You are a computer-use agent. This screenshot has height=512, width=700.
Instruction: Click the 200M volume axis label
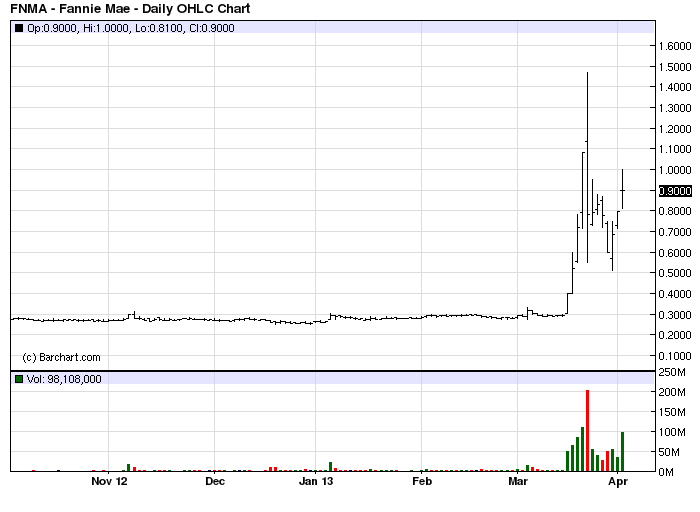pyautogui.click(x=672, y=392)
